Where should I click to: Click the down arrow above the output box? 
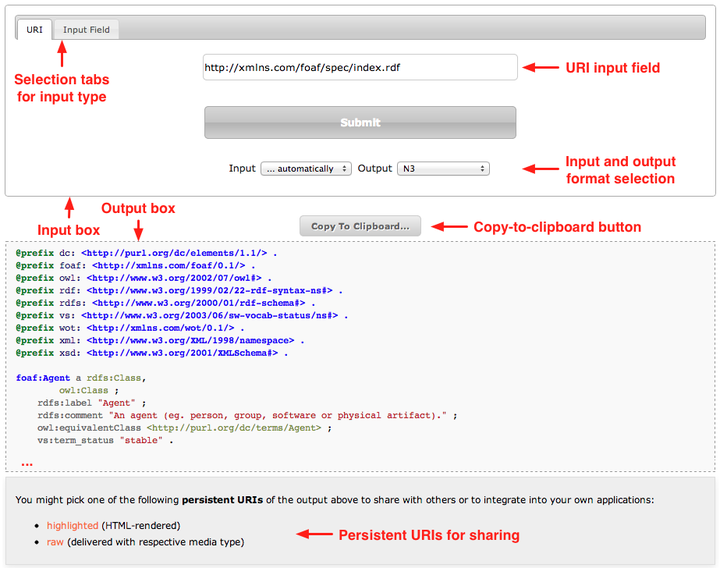[x=138, y=228]
